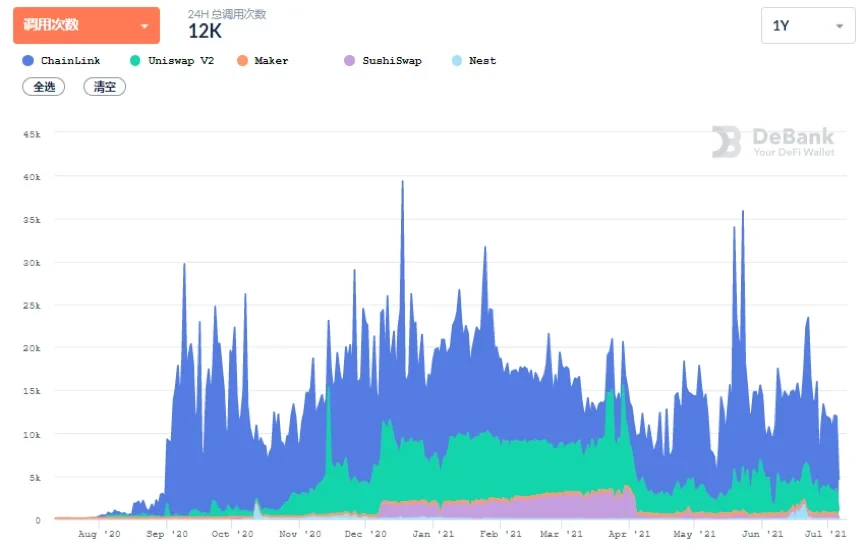The height and width of the screenshot is (550, 864).
Task: Toggle SushiSwap series in legend
Action: [392, 61]
